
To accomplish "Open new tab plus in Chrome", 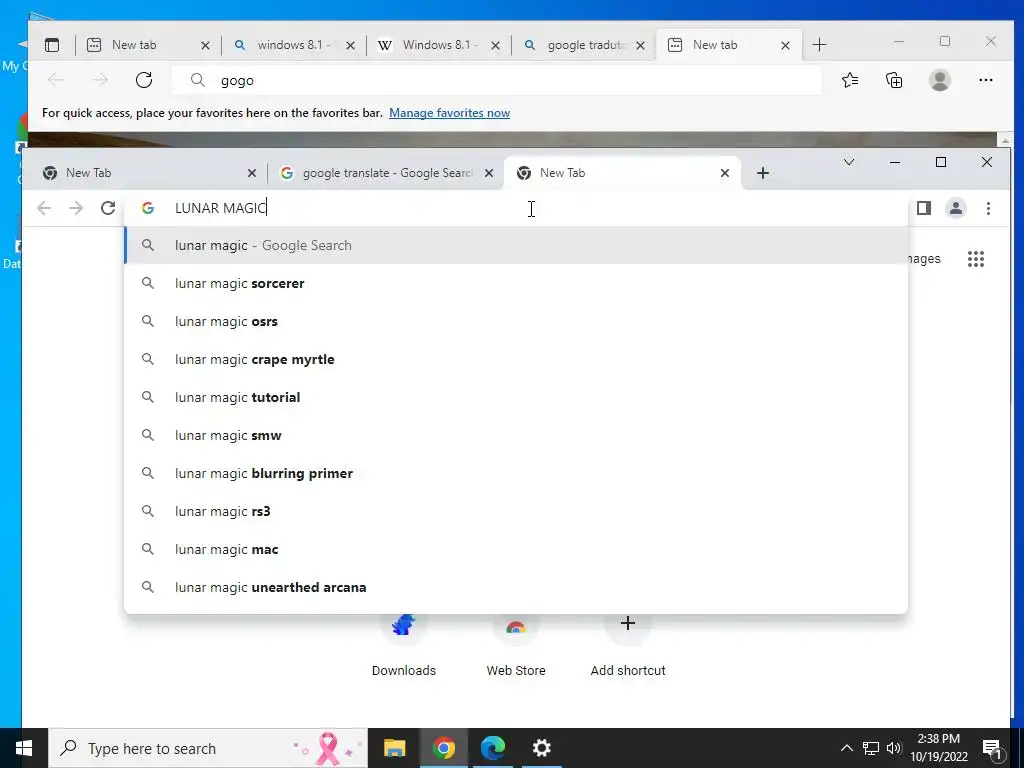I will tap(762, 173).
